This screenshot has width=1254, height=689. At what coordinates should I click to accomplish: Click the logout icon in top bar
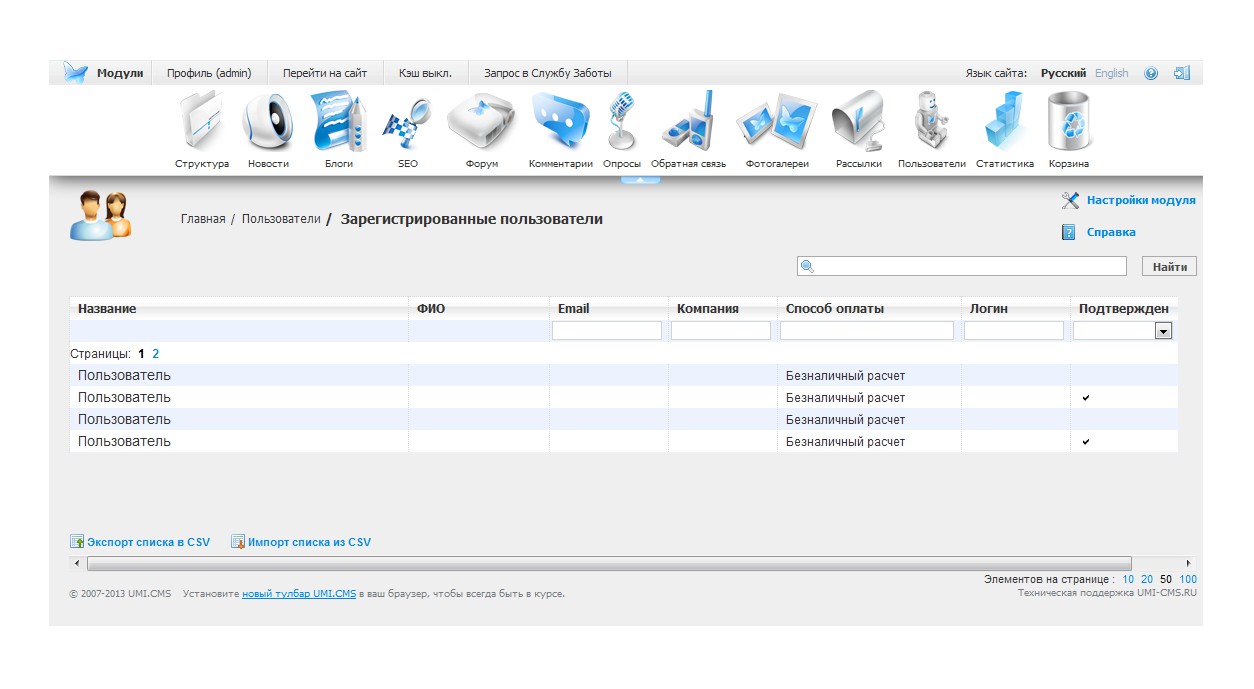coord(1182,73)
